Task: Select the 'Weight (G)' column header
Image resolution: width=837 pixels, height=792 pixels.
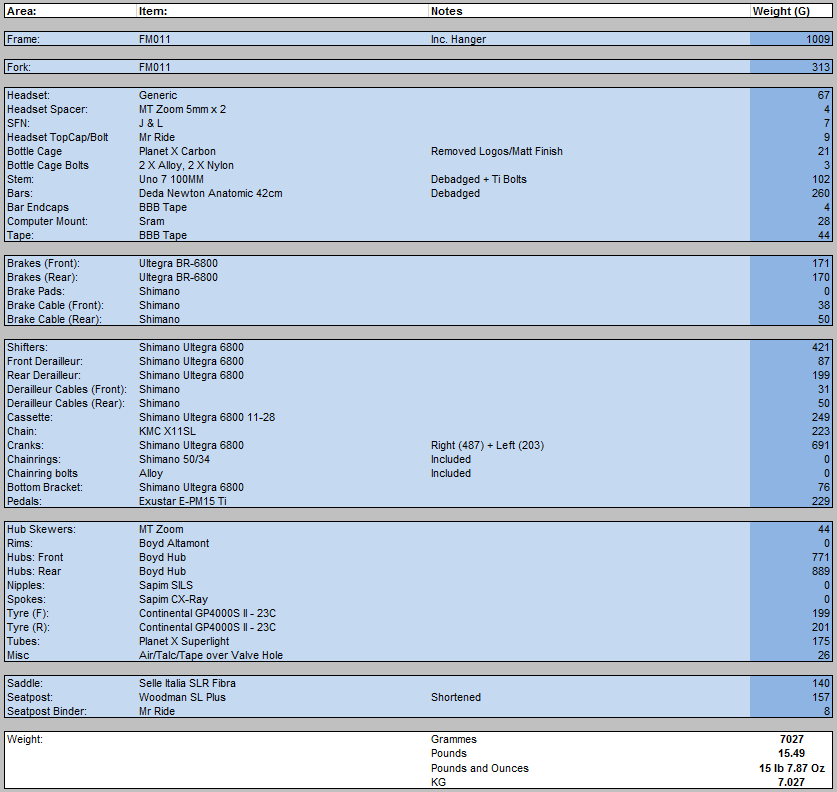Action: pyautogui.click(x=780, y=11)
